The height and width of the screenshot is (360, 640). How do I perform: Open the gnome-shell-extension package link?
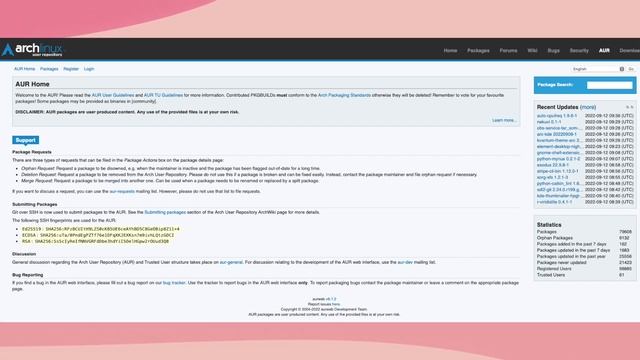(559, 153)
